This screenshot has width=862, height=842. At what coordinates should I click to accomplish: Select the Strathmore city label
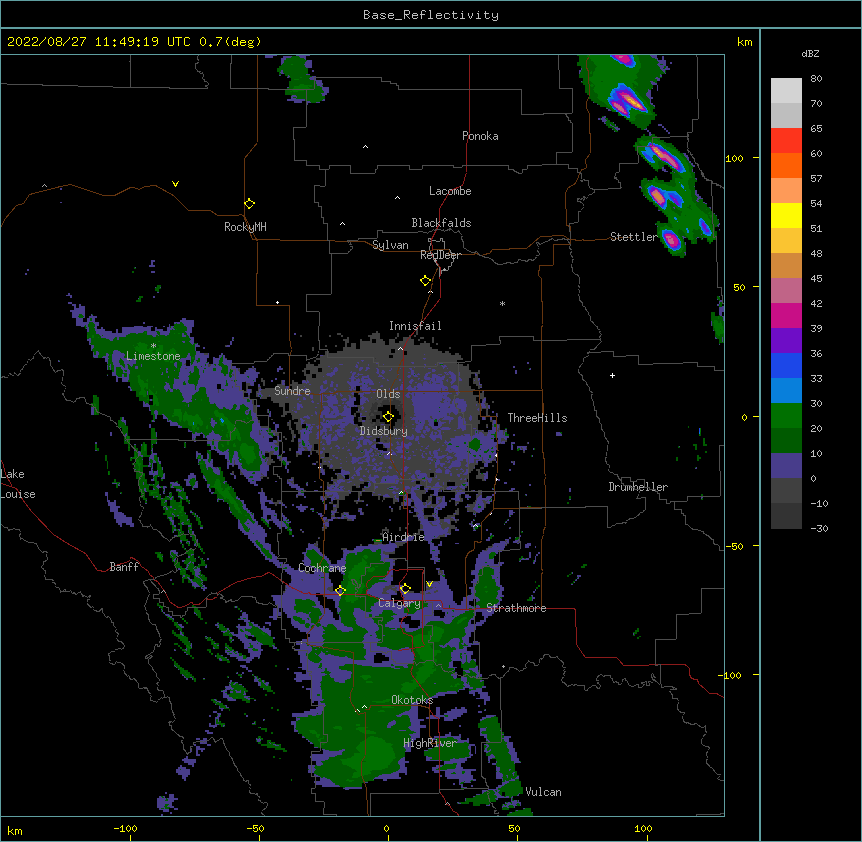(x=516, y=608)
